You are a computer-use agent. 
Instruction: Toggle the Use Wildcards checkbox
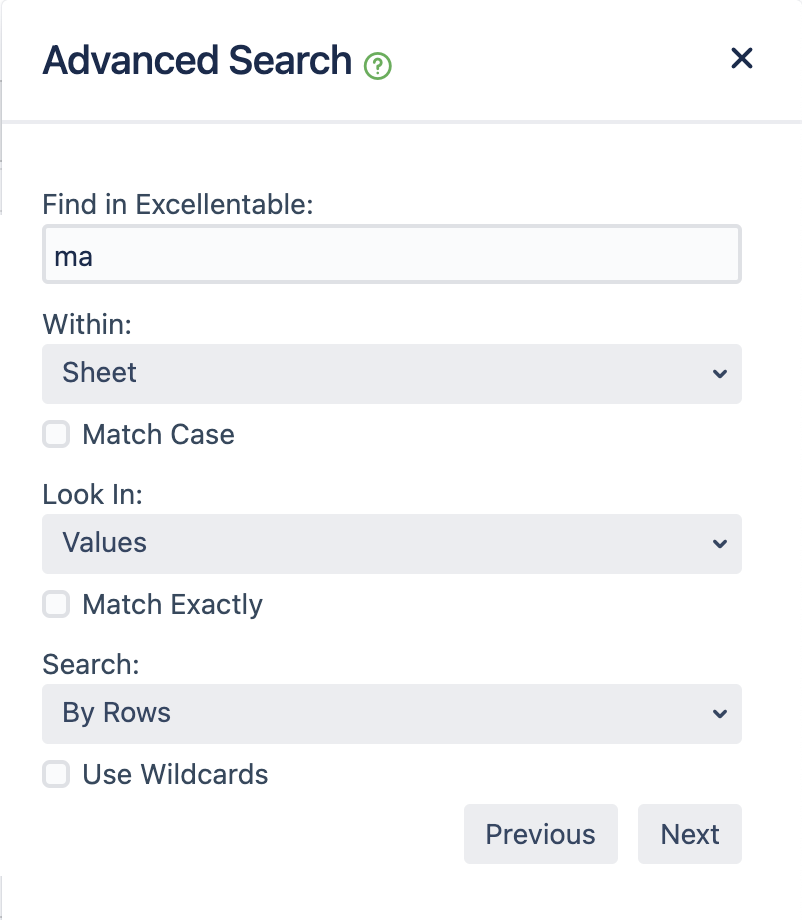[x=56, y=774]
